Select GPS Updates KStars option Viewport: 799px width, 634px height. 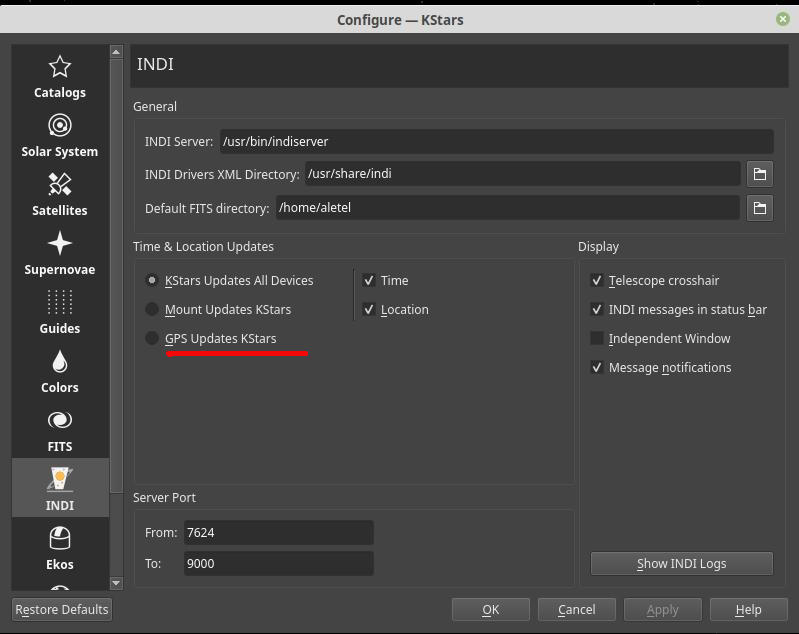pyautogui.click(x=211, y=338)
